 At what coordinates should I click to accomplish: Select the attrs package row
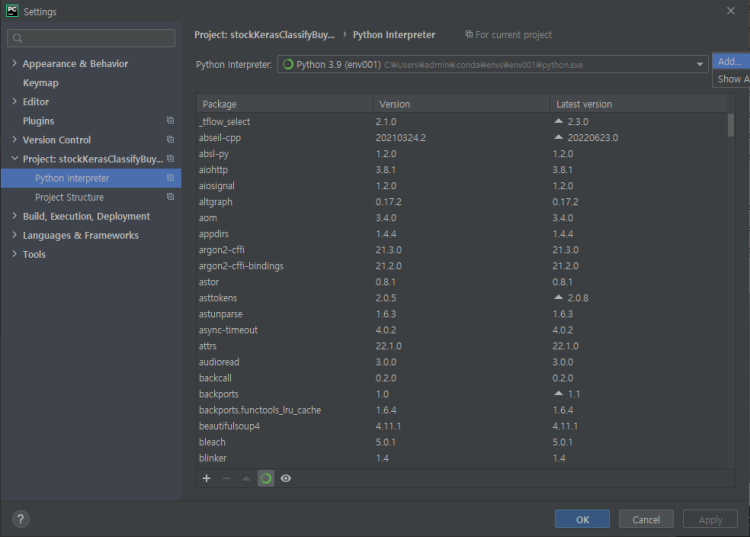coord(462,346)
